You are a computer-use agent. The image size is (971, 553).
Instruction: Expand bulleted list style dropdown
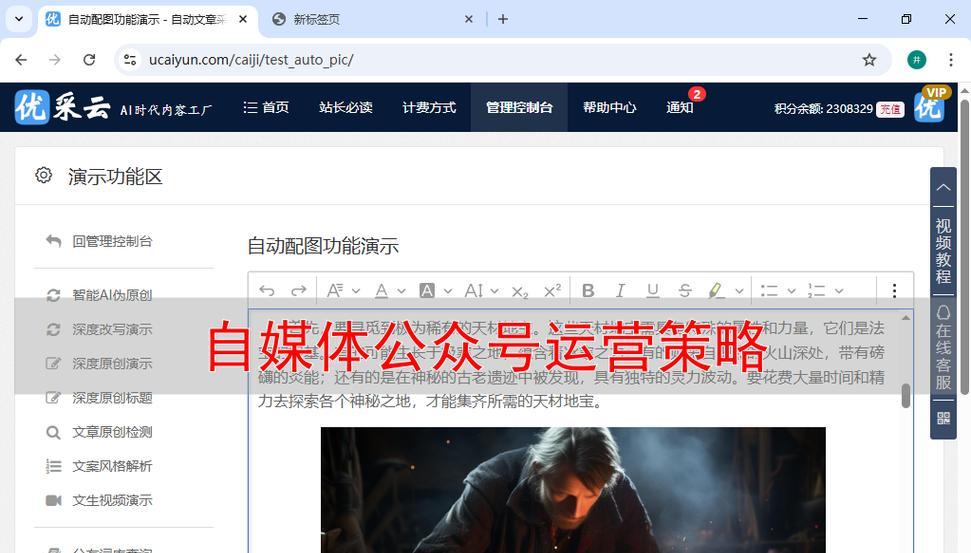click(791, 290)
